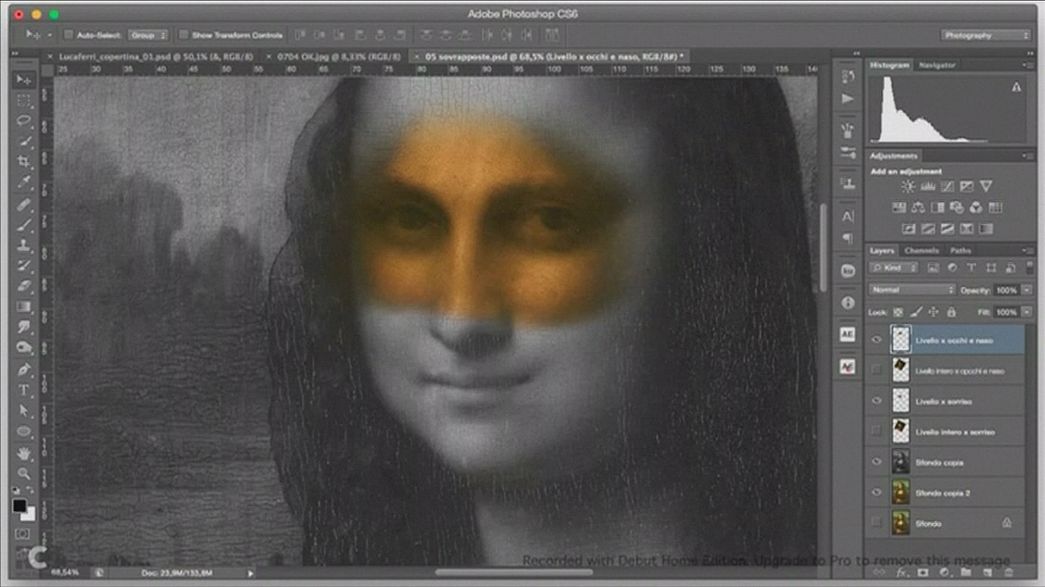Open the Adjustments panel flyout menu
Screen dimensions: 1045x587
tap(1027, 156)
